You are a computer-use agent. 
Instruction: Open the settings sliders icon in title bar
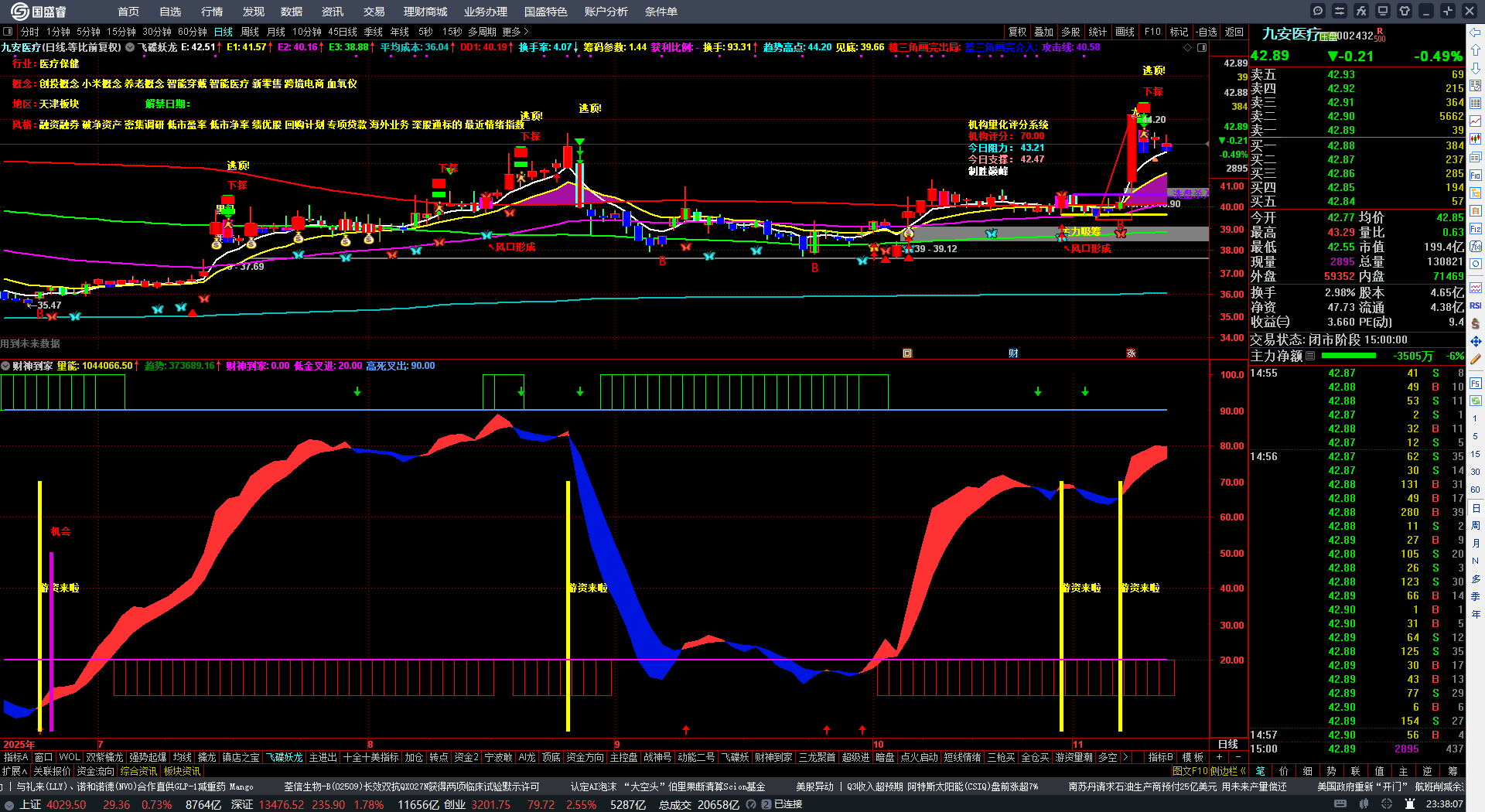tap(1340, 11)
